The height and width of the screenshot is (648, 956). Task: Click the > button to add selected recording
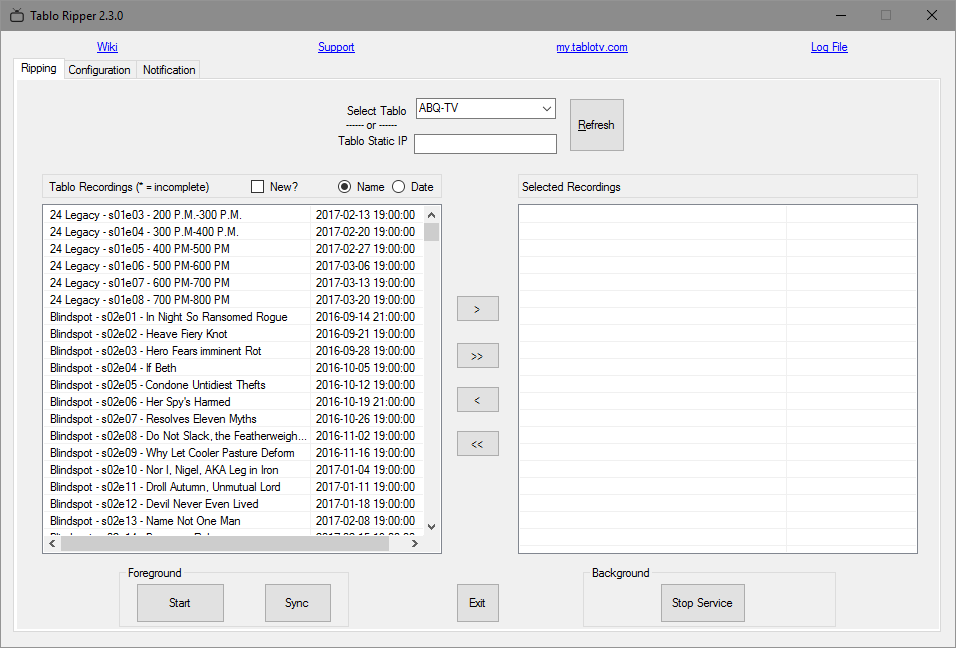477,308
